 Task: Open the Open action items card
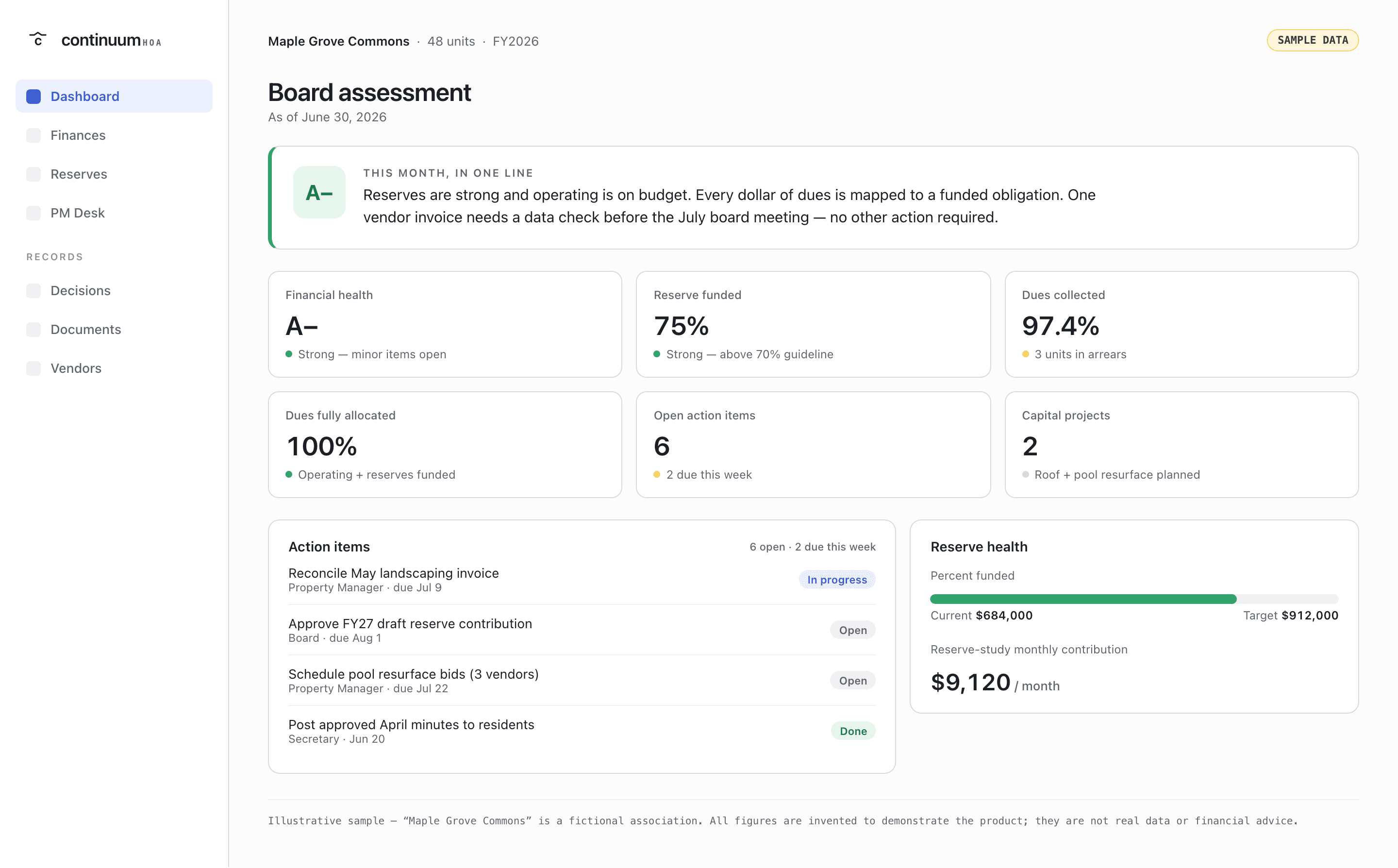813,445
